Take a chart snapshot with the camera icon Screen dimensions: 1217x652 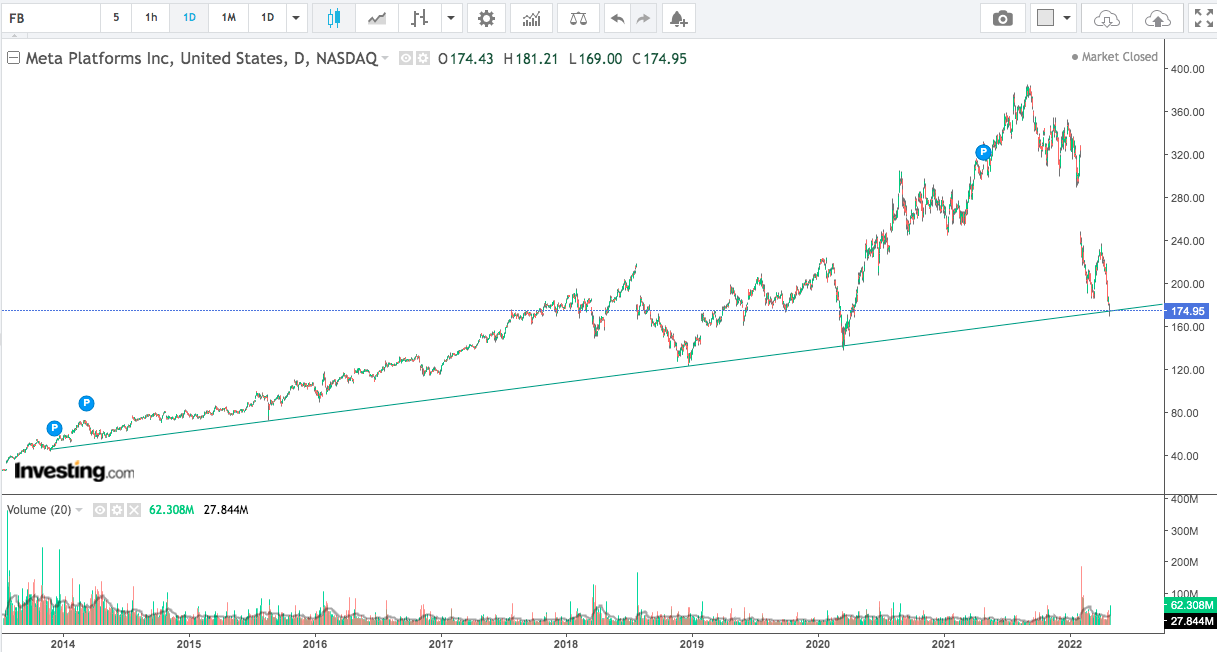(1002, 18)
